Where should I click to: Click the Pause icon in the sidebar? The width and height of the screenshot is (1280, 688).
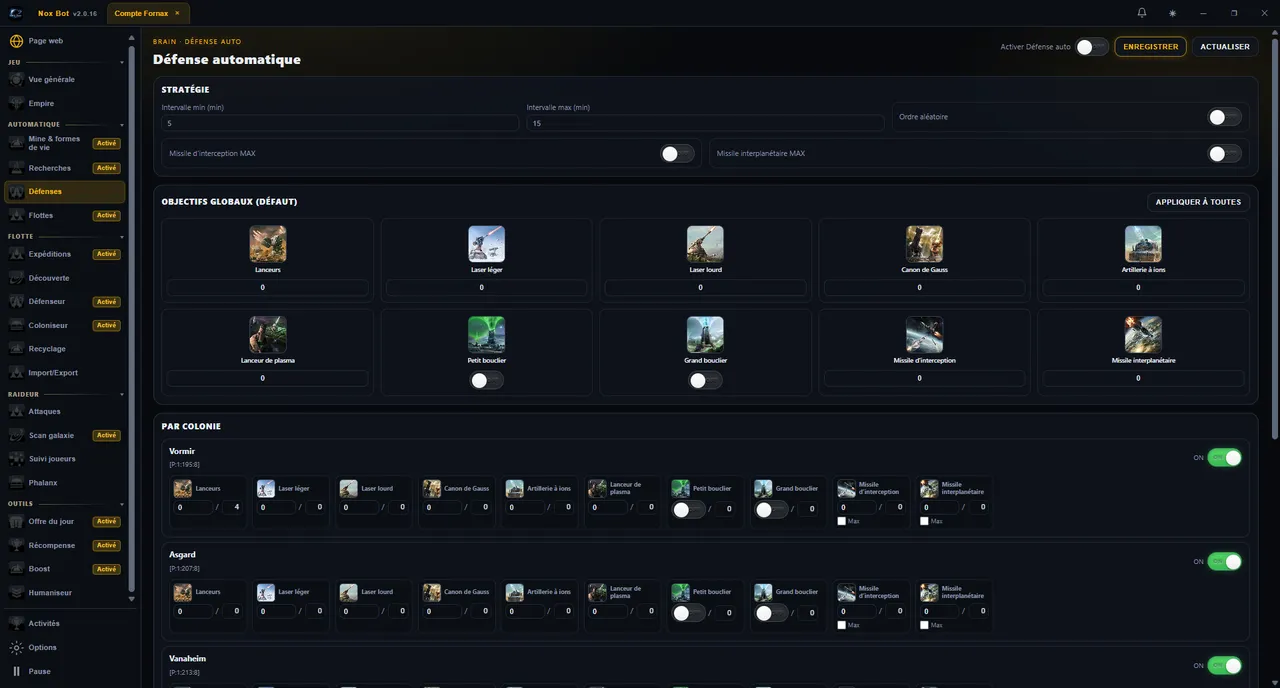point(16,671)
